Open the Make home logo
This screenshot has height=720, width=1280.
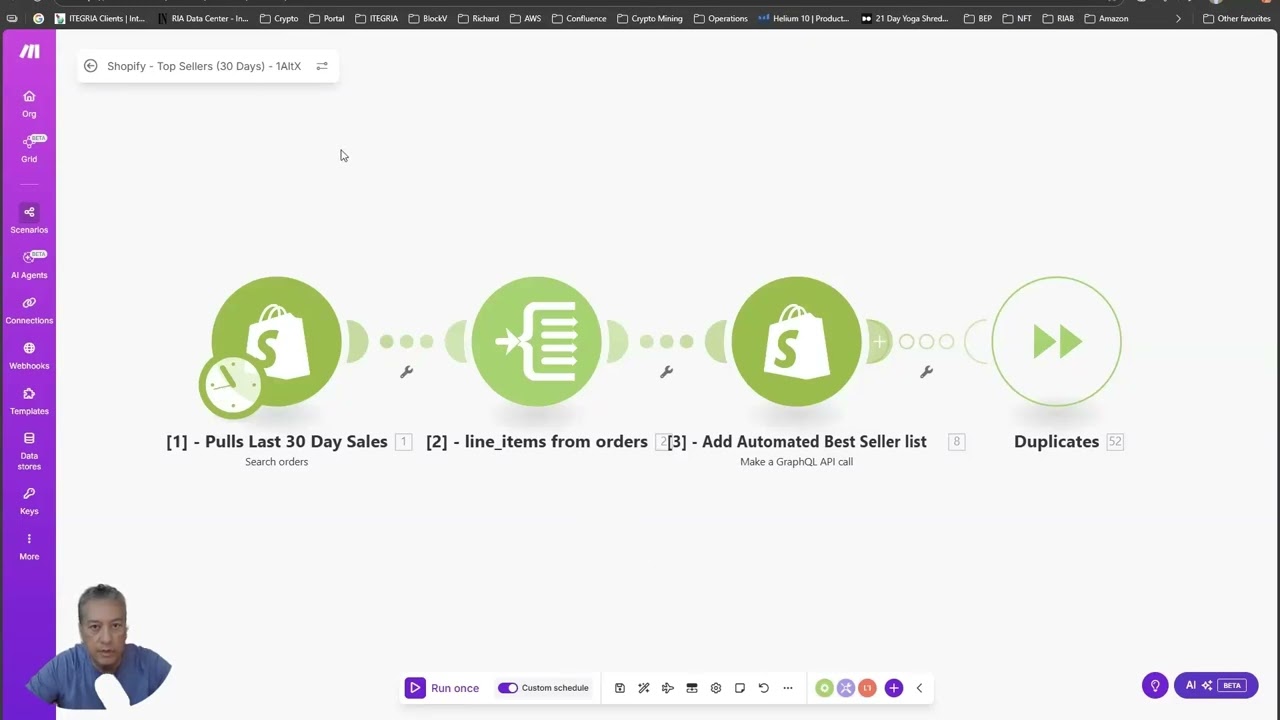click(x=29, y=52)
